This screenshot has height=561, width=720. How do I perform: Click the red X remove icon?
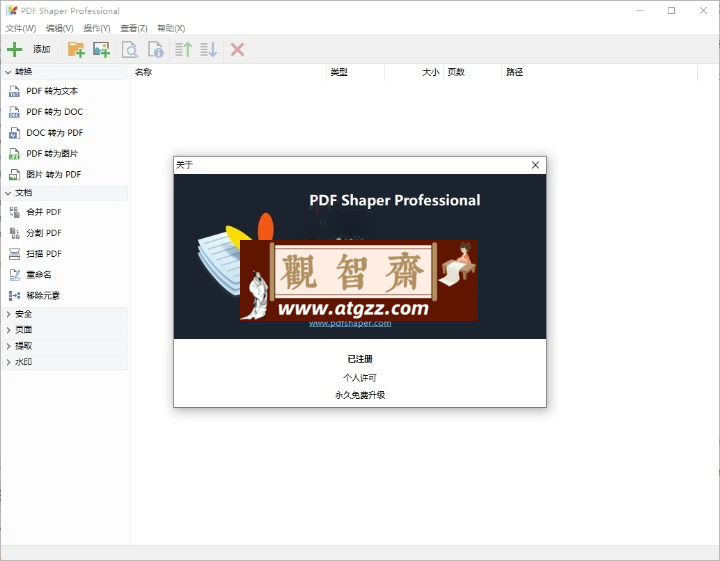click(237, 49)
